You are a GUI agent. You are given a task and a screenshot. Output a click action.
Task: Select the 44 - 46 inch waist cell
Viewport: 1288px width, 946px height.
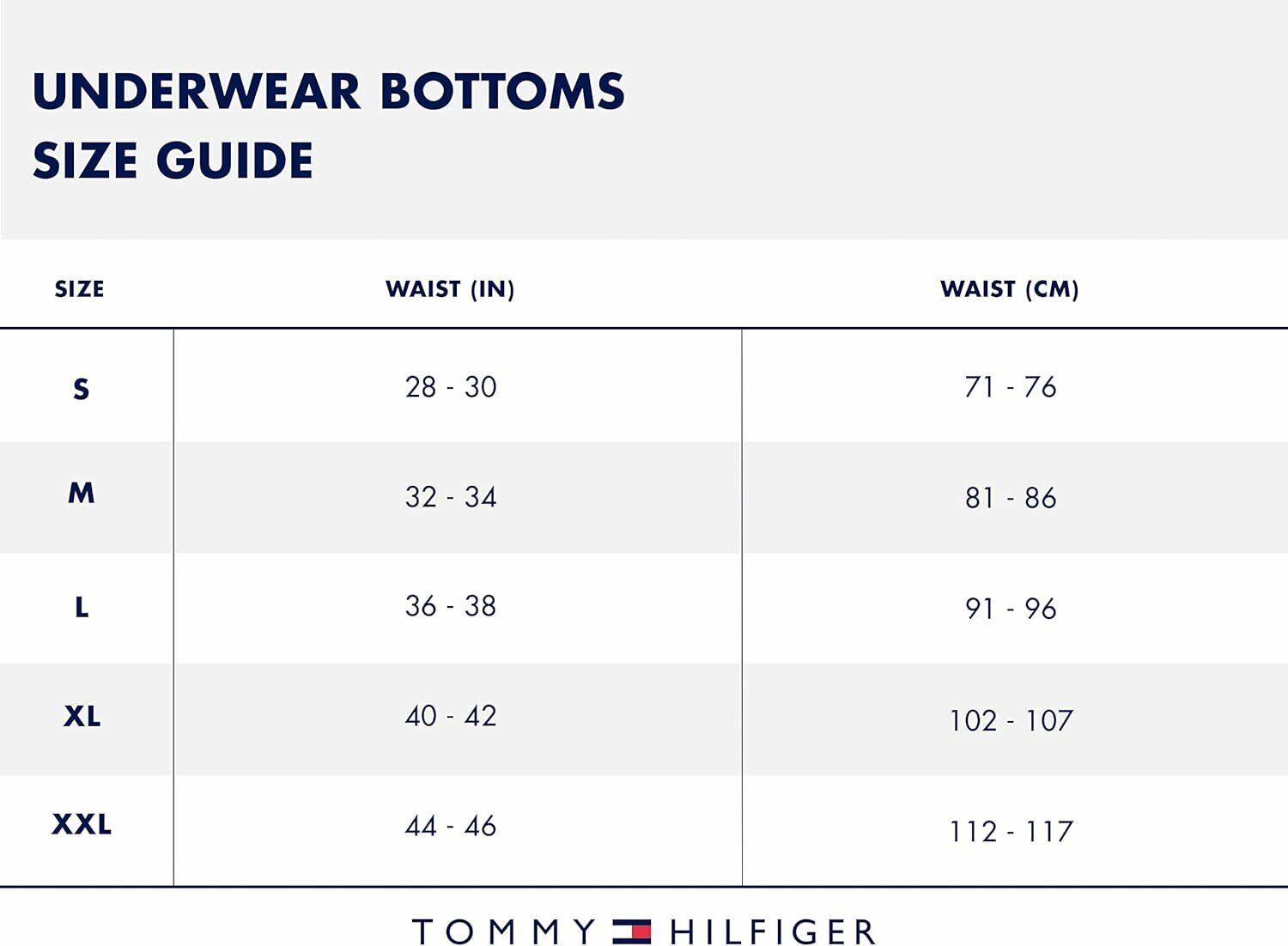pyautogui.click(x=451, y=826)
